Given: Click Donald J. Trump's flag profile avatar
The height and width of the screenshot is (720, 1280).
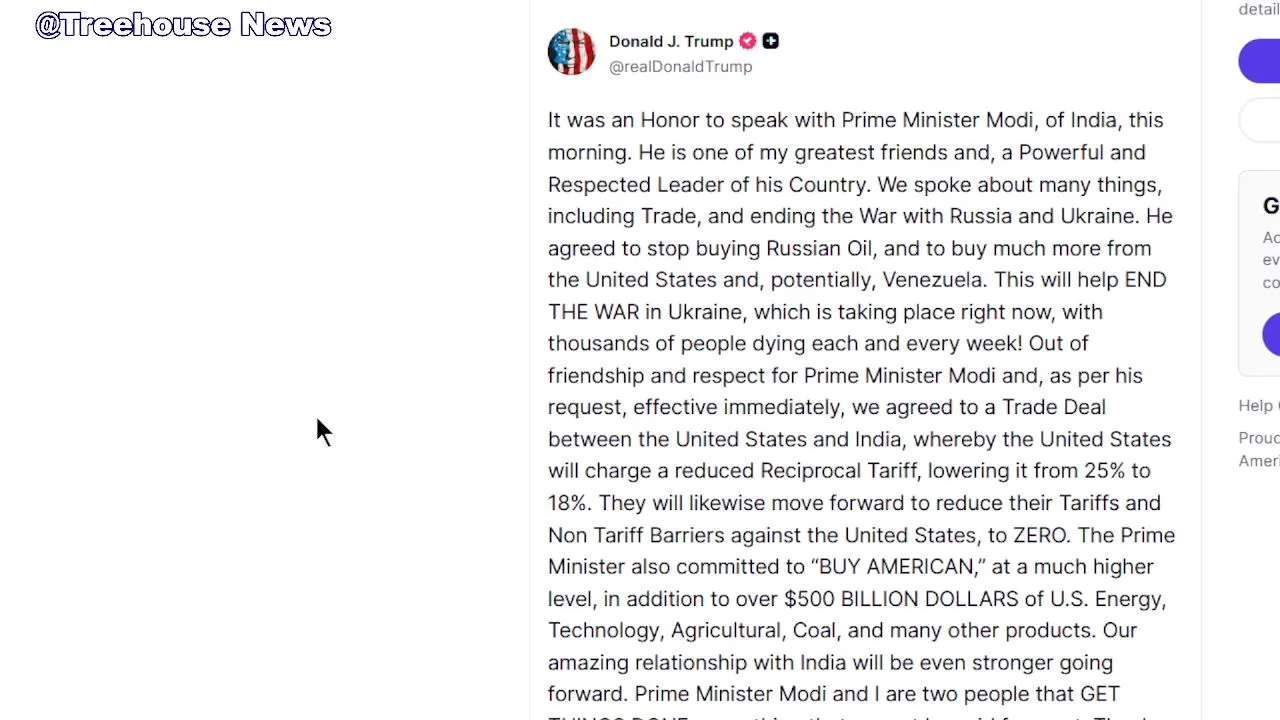Looking at the screenshot, I should [x=571, y=52].
